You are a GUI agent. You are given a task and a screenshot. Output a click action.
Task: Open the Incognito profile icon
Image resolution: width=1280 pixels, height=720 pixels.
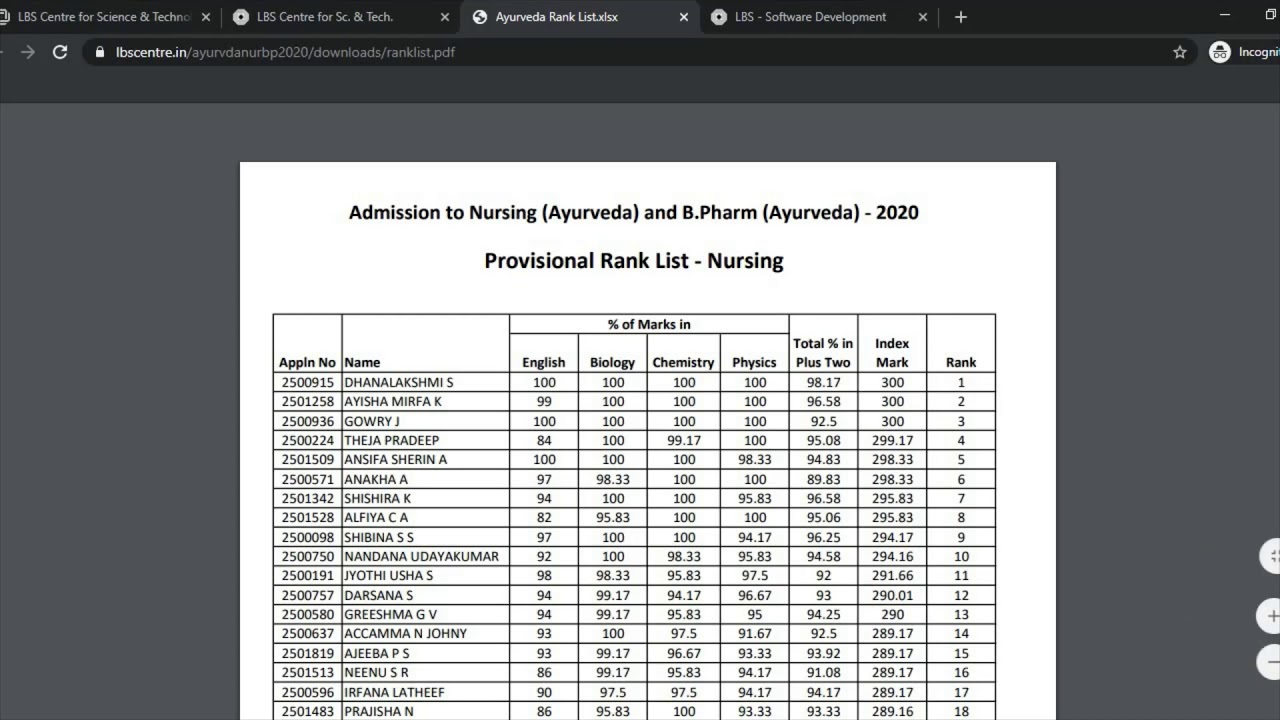click(1220, 52)
